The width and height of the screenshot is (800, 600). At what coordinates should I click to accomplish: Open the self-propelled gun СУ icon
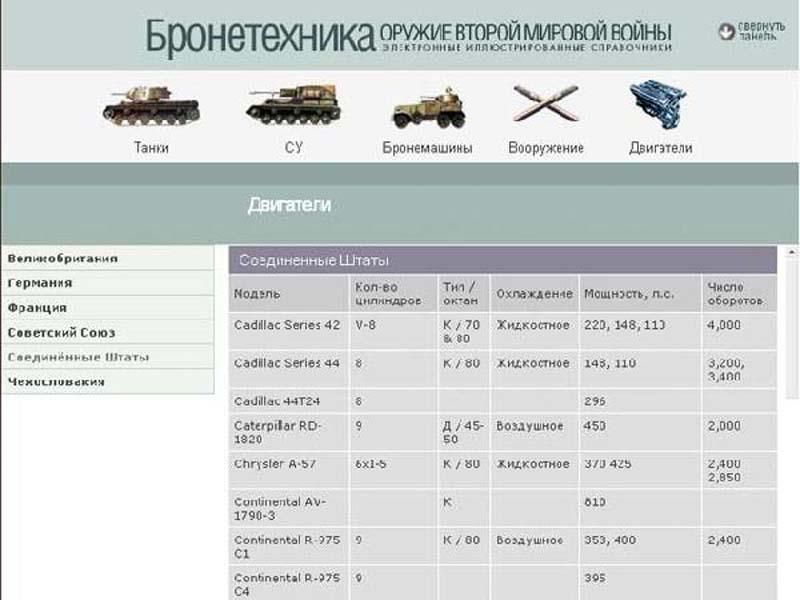coord(292,104)
